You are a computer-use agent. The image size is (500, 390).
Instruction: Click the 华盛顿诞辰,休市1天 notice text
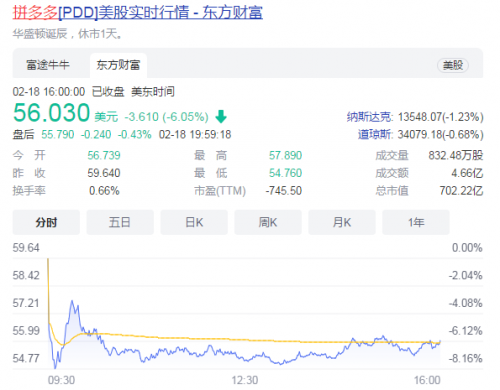point(67,34)
